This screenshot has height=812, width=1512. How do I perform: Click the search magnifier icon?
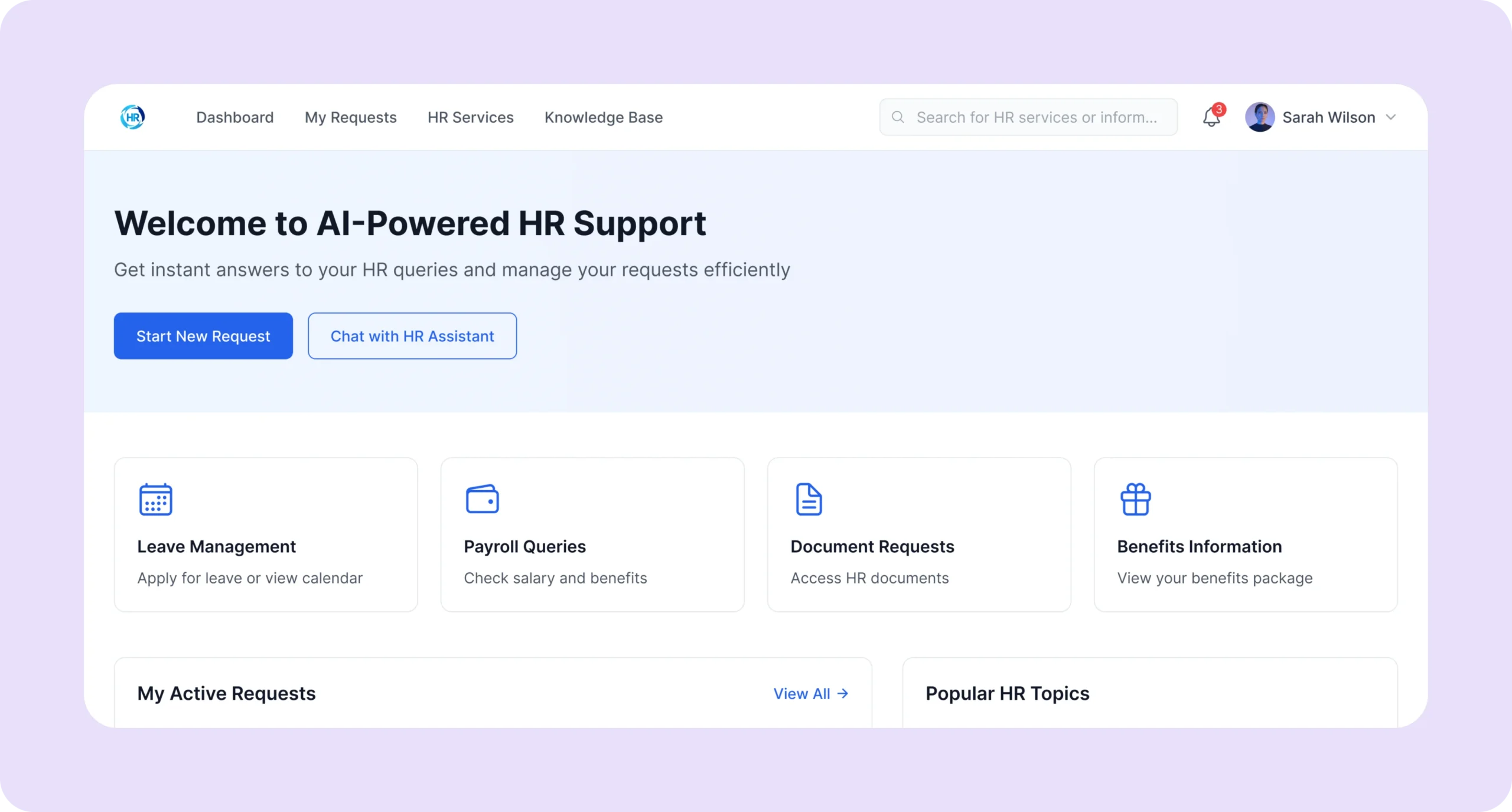tap(898, 117)
